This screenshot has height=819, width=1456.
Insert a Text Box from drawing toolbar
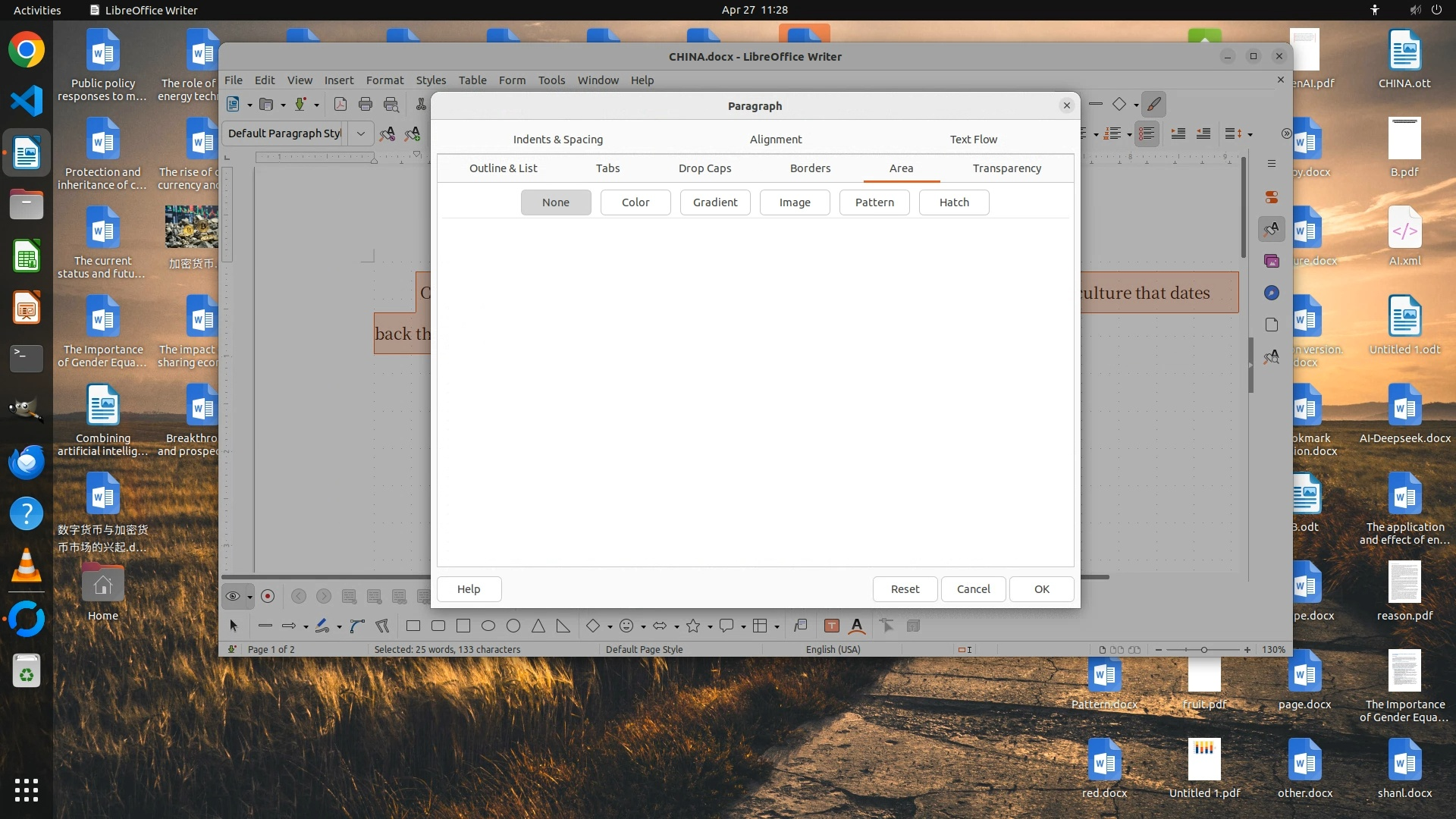coord(832,626)
